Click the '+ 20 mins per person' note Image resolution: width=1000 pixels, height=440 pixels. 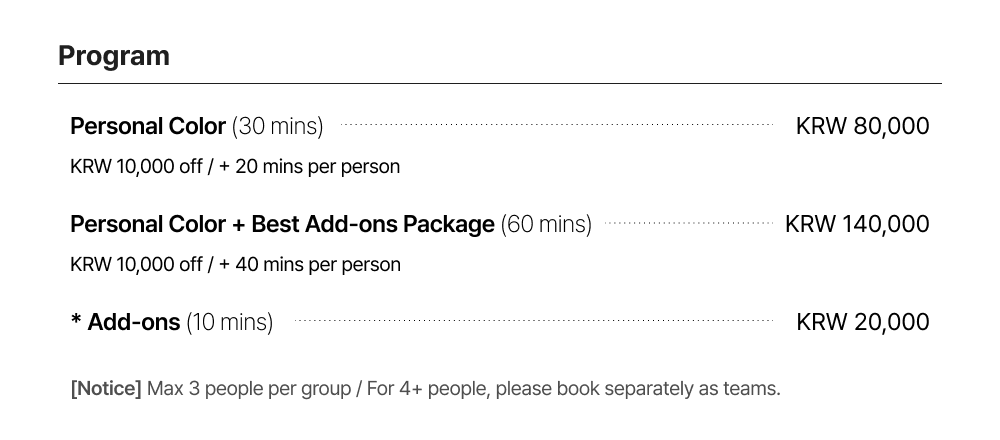(309, 167)
